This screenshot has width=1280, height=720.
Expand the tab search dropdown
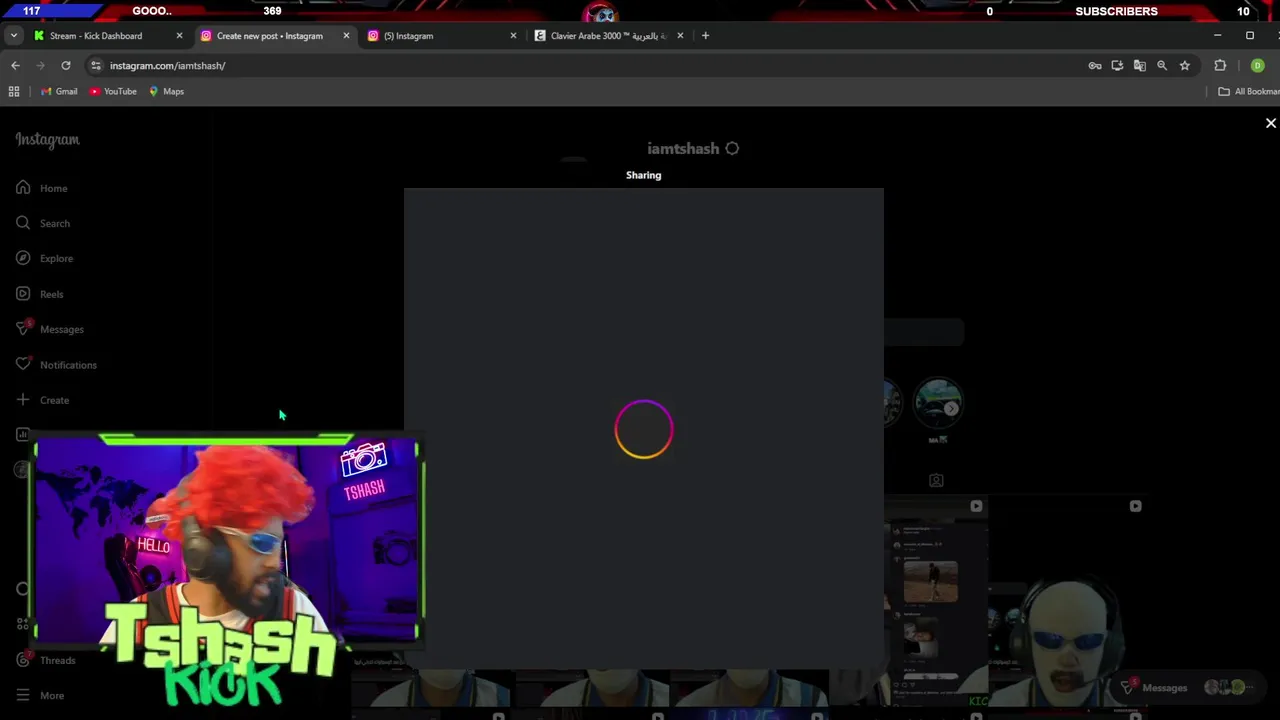pyautogui.click(x=14, y=35)
